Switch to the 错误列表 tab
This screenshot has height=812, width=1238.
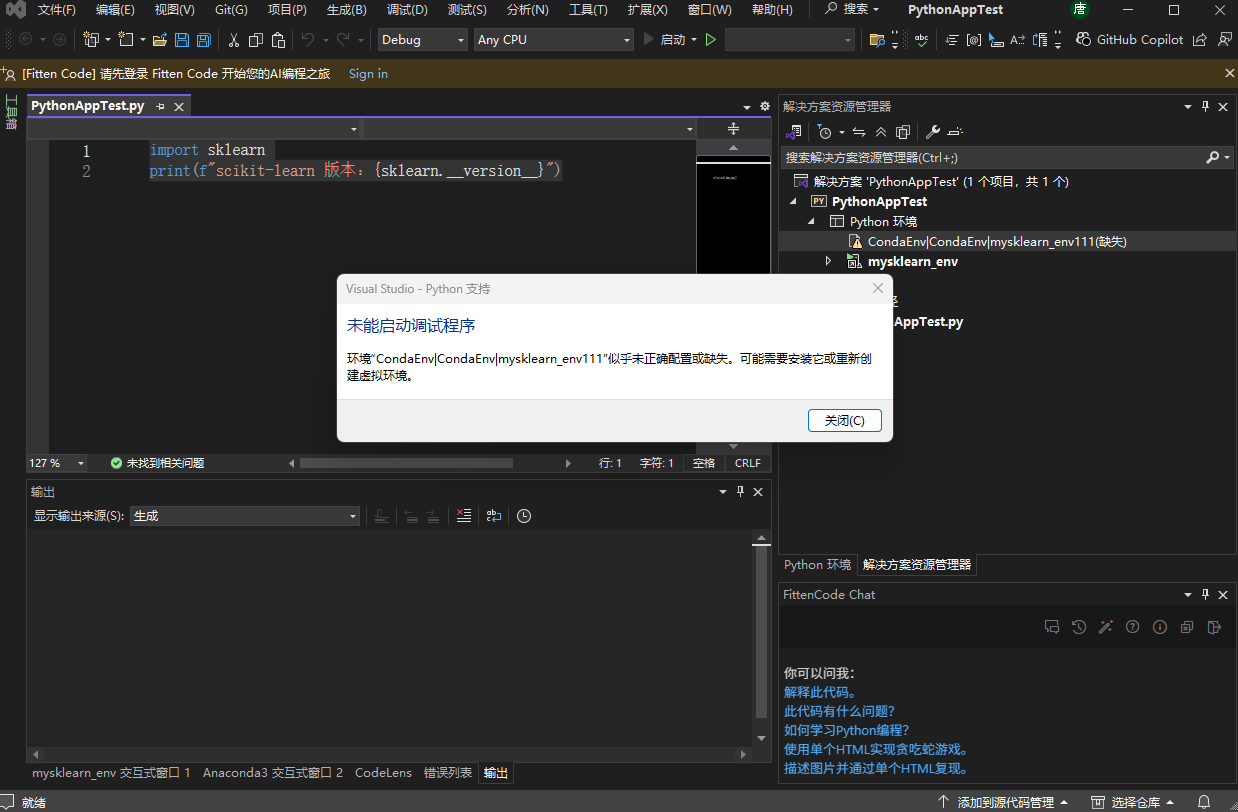pos(448,773)
